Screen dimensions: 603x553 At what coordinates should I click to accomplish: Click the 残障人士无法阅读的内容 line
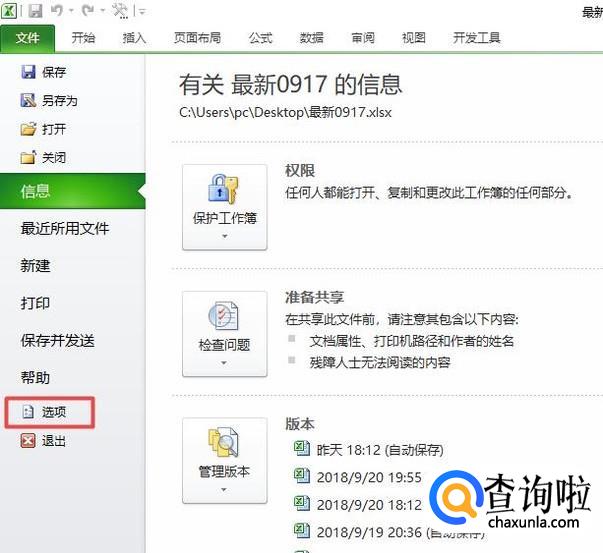[x=380, y=362]
